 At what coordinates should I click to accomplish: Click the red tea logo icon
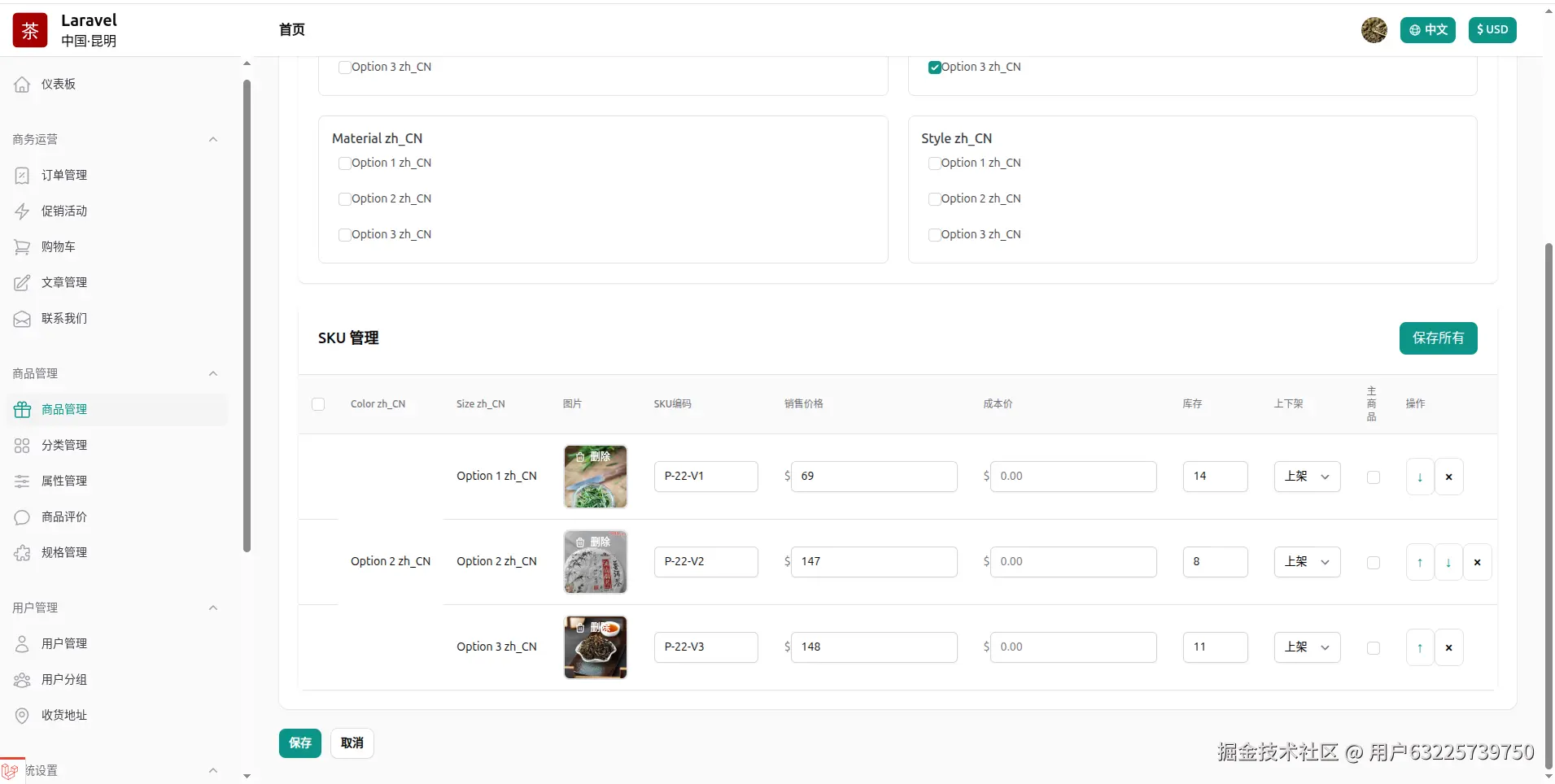point(30,30)
